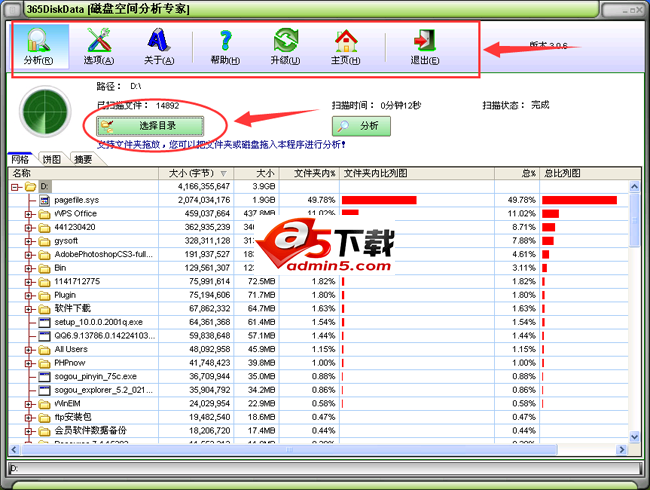This screenshot has width=650, height=490.
Task: Select the gysoft folder icon
Action: [44, 241]
